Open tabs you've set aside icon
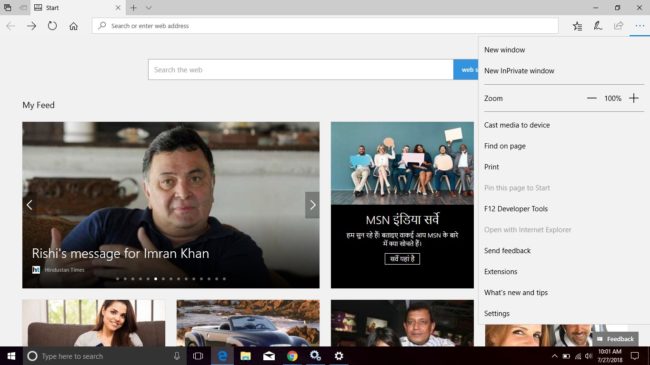650x365 pixels. pyautogui.click(x=7, y=7)
